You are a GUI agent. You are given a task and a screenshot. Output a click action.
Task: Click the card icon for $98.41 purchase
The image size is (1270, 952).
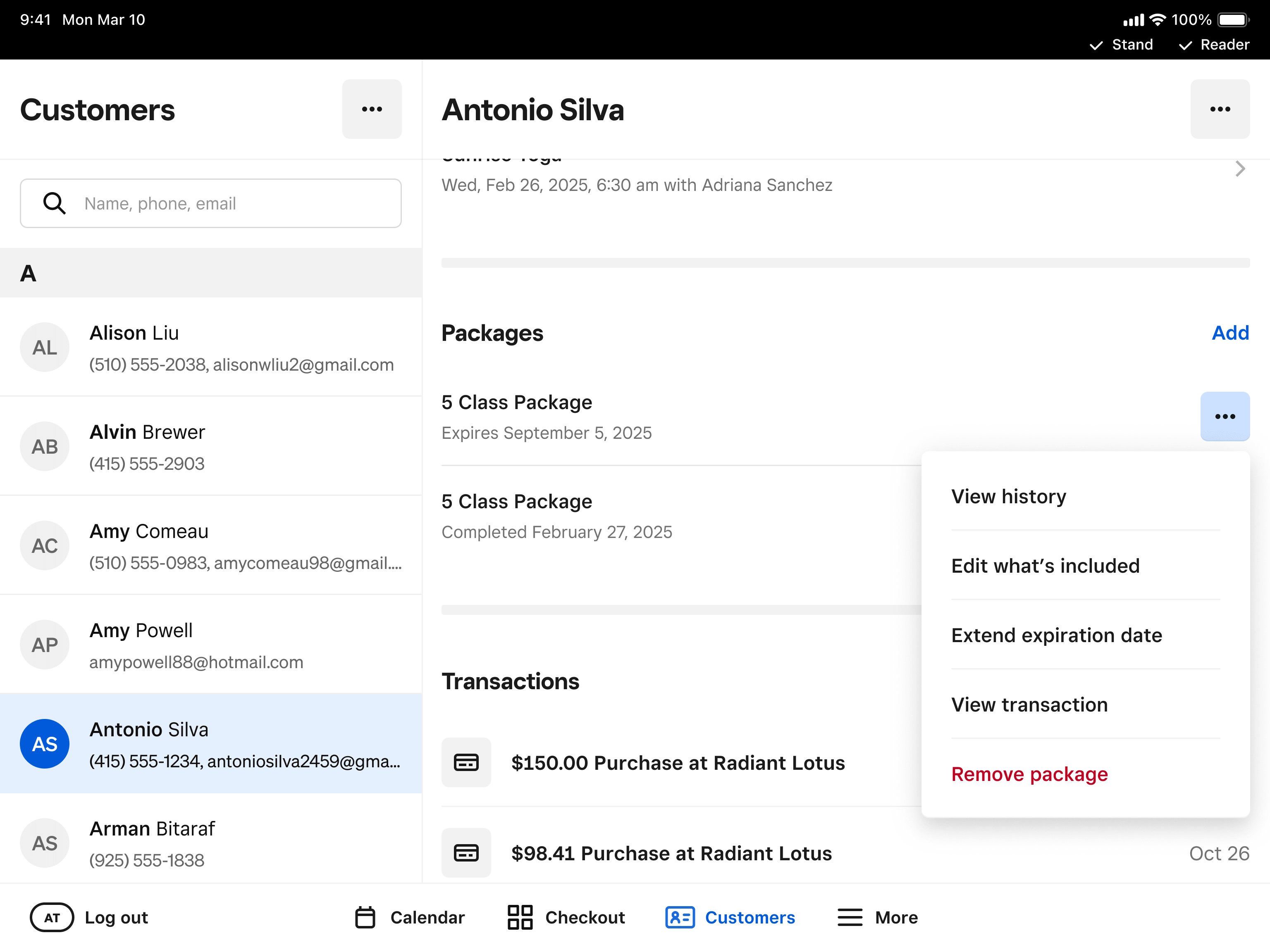(x=466, y=853)
